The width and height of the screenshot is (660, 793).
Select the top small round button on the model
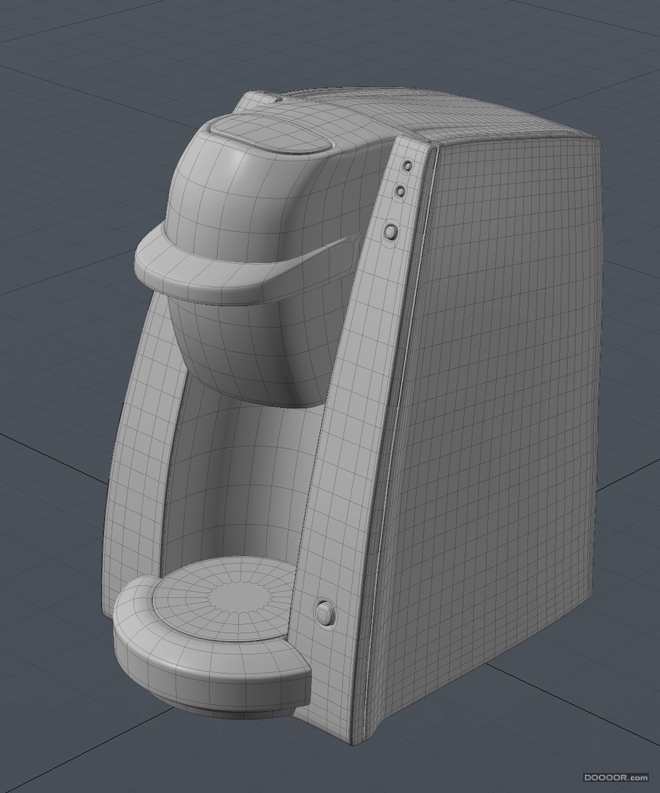[x=408, y=165]
